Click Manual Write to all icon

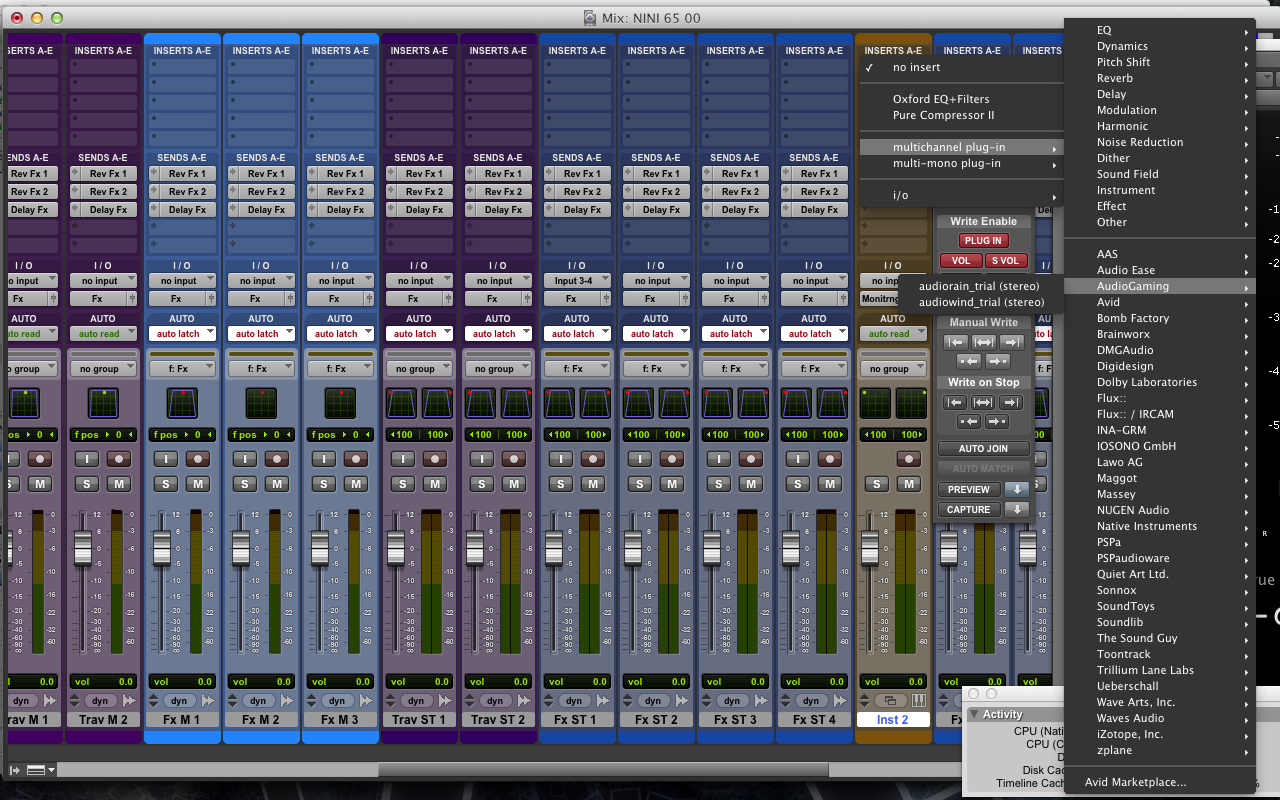click(x=983, y=342)
